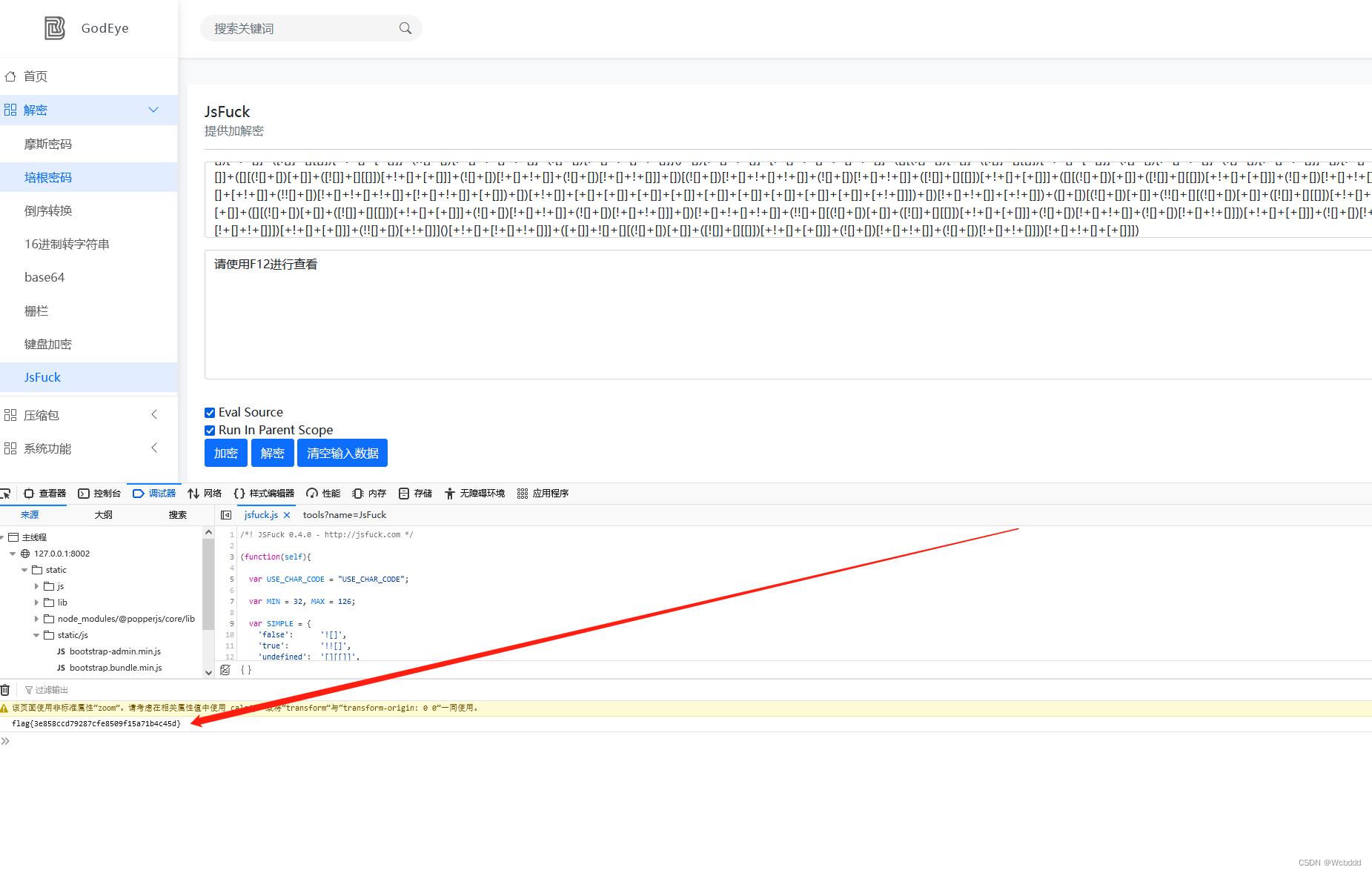Screen dimensions: 1372x873
Task: Open the 网络 network tab
Action: (205, 494)
